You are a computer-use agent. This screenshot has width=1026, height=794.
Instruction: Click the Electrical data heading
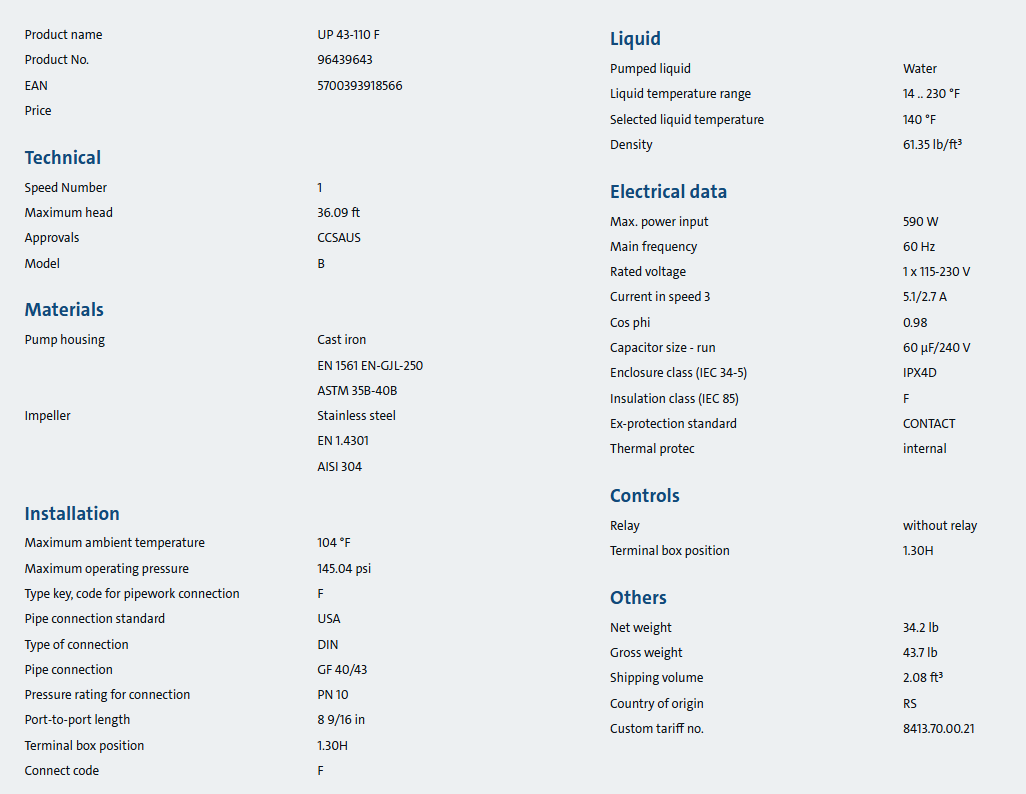[x=668, y=192]
